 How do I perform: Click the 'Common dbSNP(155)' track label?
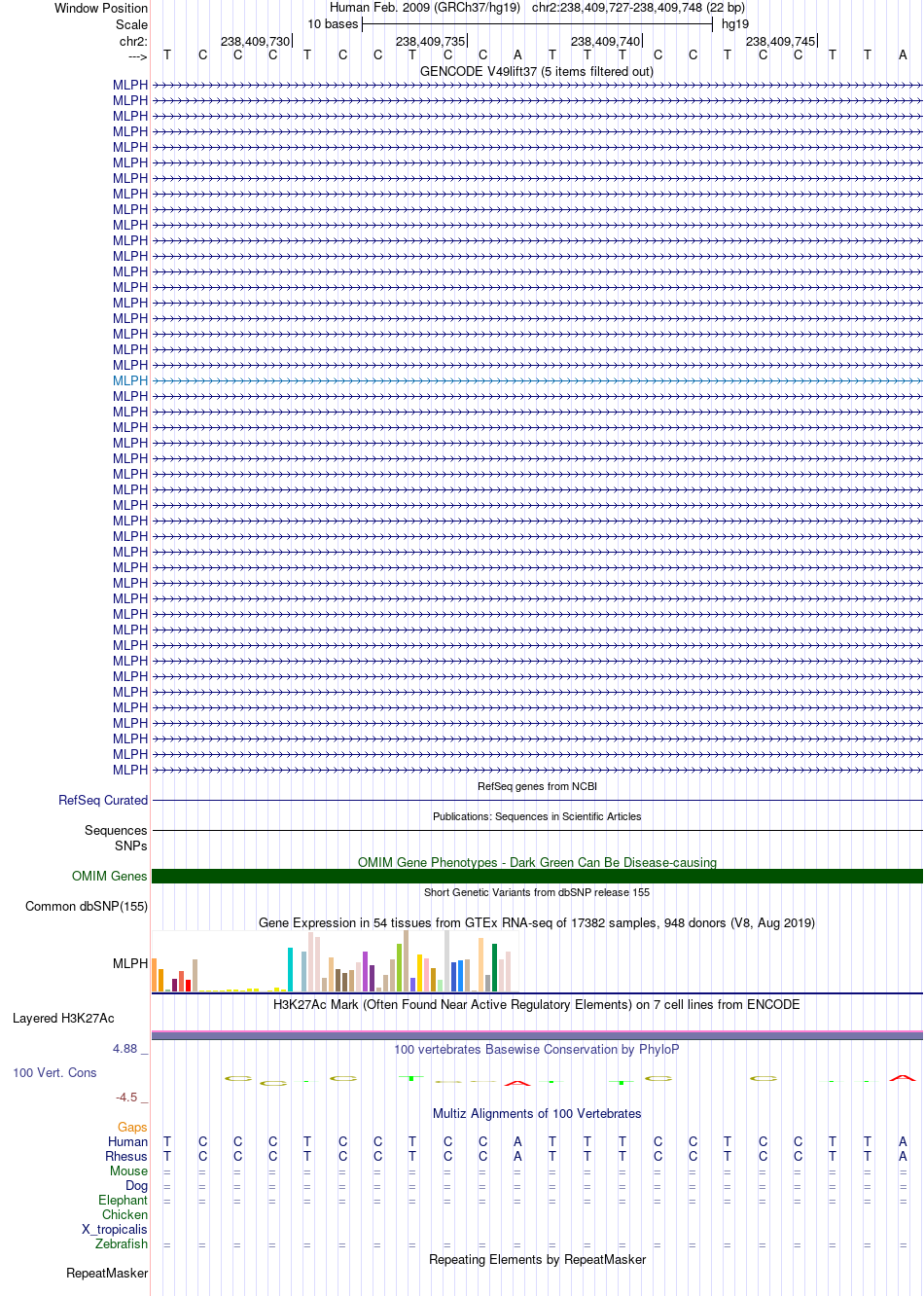tap(87, 906)
